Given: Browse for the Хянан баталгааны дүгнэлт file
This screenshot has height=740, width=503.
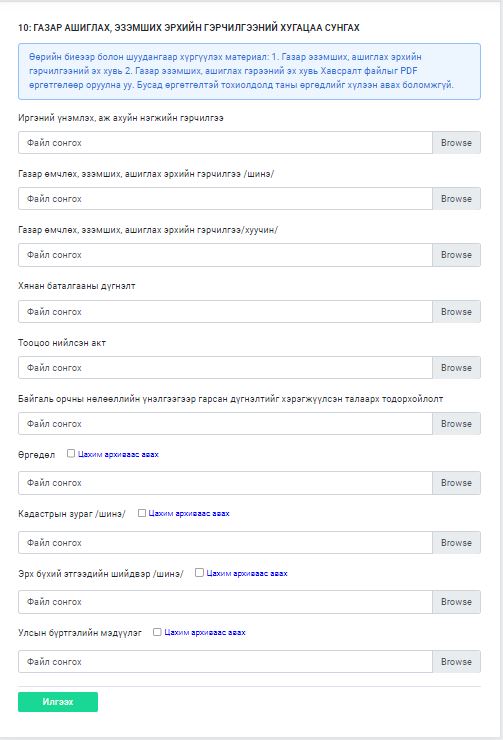Looking at the screenshot, I should pyautogui.click(x=456, y=311).
